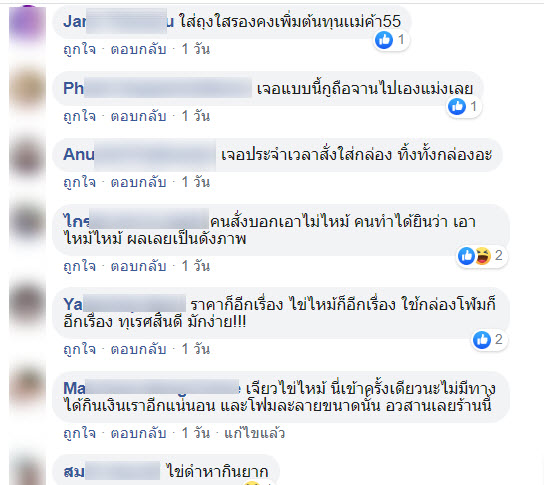The image size is (544, 485).
Task: Click 1 วัน timestamp under Anu's comment
Action: point(196,182)
